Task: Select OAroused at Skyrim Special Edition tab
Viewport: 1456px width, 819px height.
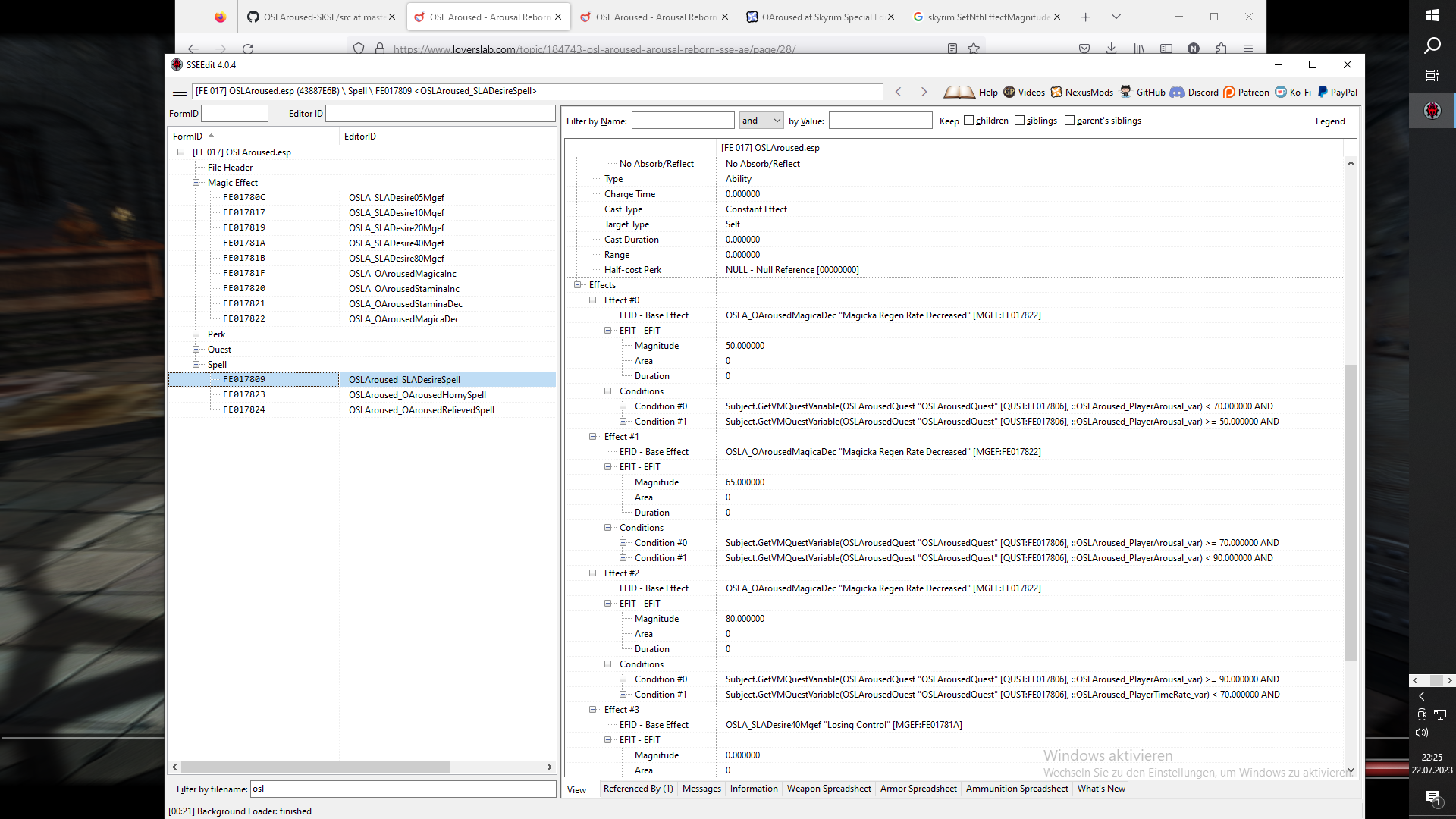Action: coord(820,17)
